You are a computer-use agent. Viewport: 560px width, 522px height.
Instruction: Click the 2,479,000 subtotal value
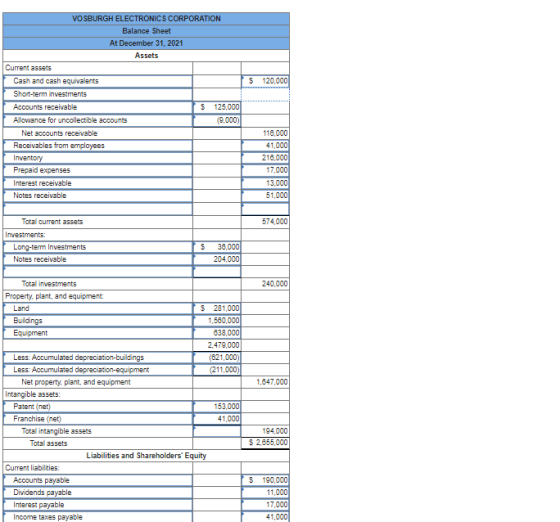(224, 345)
